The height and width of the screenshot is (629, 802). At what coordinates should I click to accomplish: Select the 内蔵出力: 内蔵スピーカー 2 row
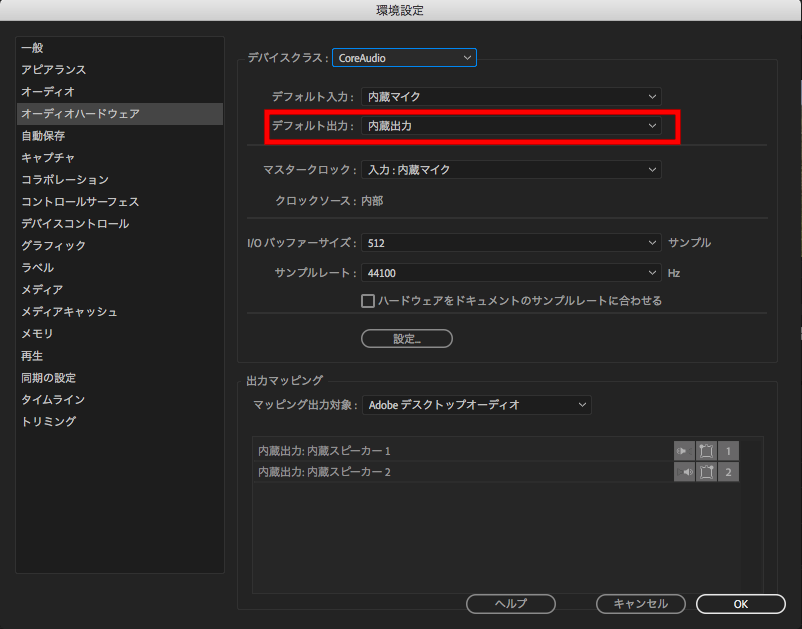pos(496,472)
